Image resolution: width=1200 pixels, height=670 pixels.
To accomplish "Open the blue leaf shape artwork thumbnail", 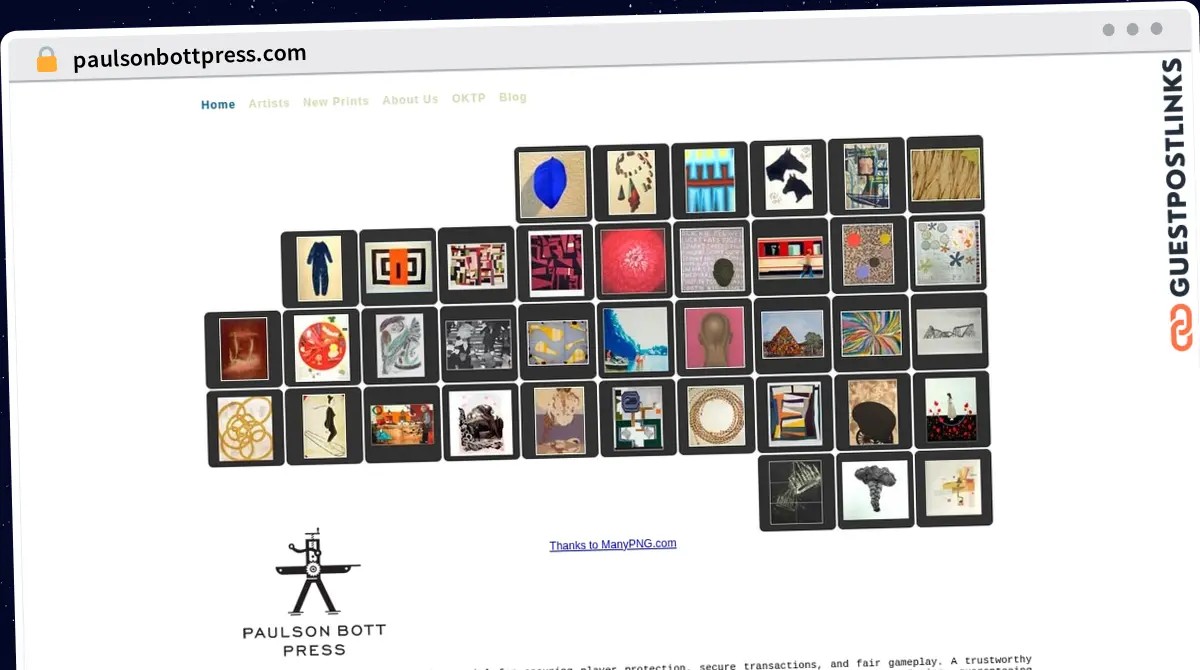I will [552, 185].
